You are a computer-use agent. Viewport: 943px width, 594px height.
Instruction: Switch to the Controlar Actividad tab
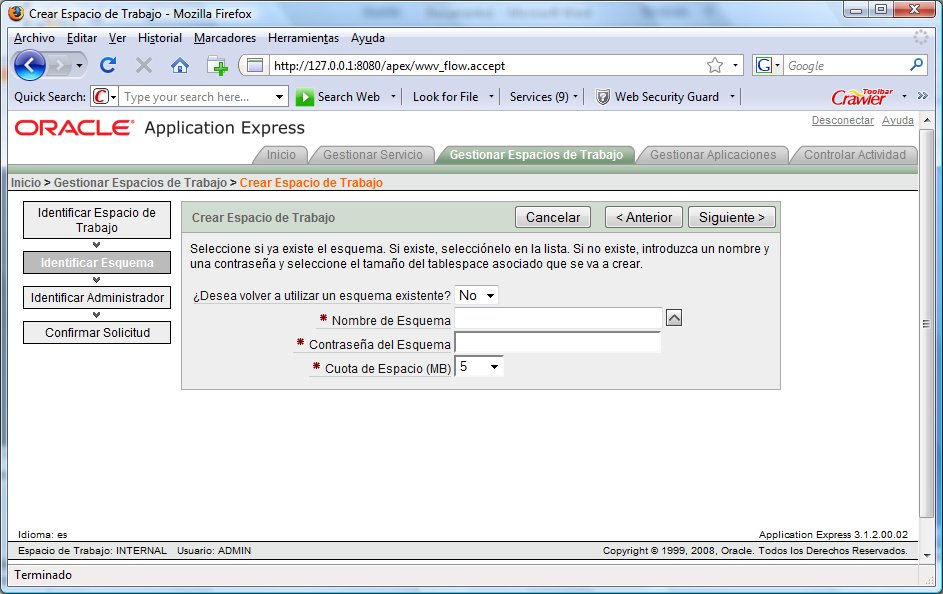[855, 155]
